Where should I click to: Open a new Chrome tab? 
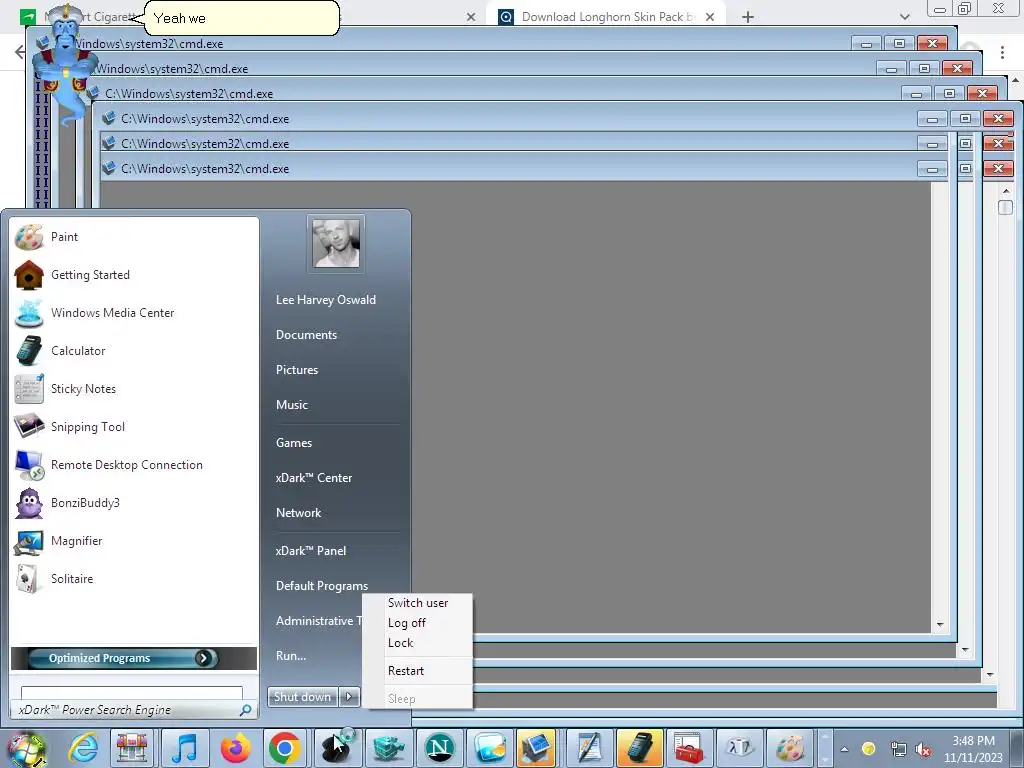[748, 17]
